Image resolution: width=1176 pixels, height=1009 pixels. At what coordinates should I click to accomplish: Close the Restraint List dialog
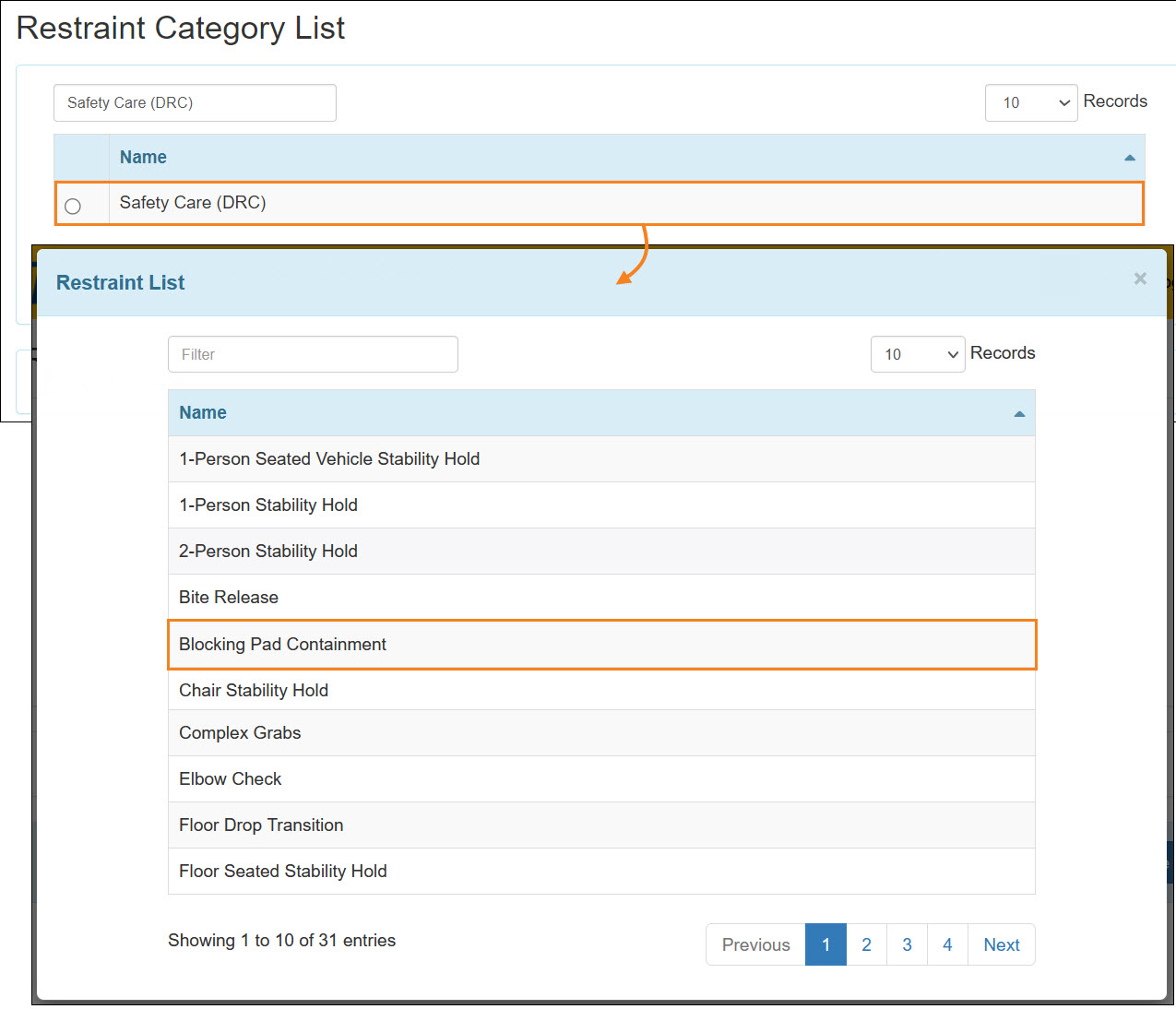point(1140,279)
